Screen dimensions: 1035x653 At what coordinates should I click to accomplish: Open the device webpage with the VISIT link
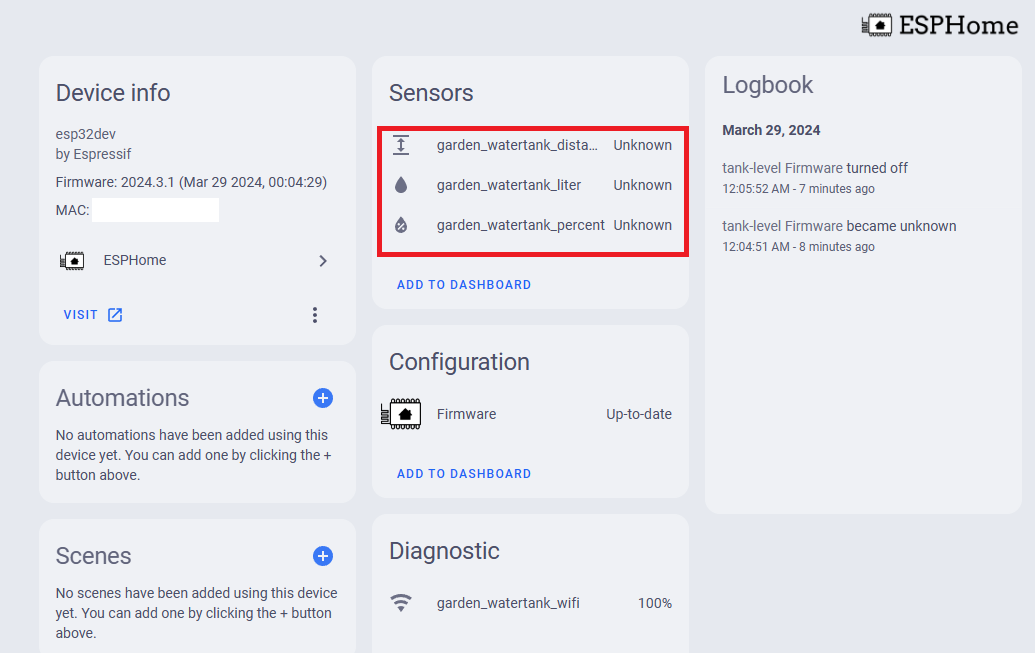[81, 314]
